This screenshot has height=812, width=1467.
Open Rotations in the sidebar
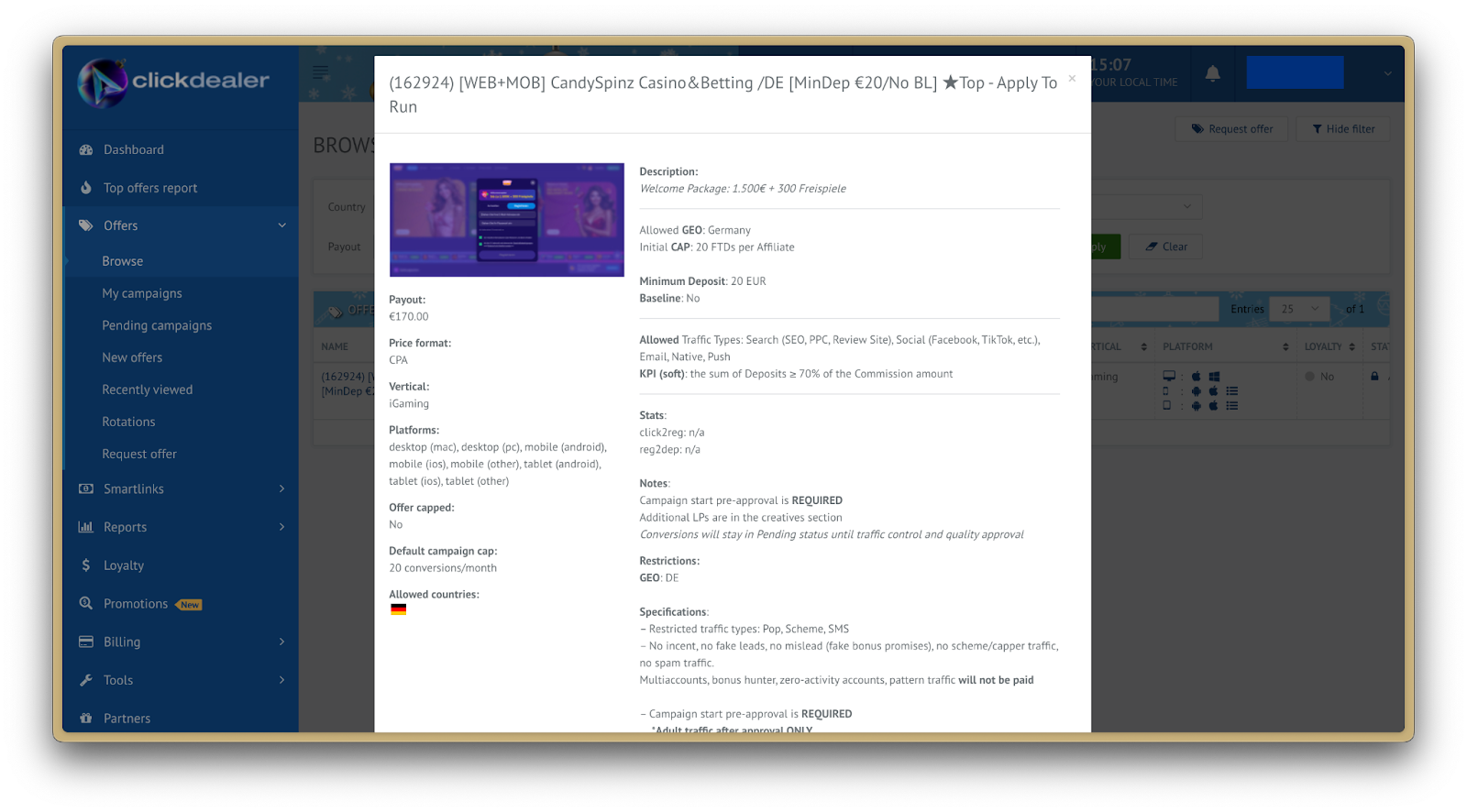tap(128, 422)
